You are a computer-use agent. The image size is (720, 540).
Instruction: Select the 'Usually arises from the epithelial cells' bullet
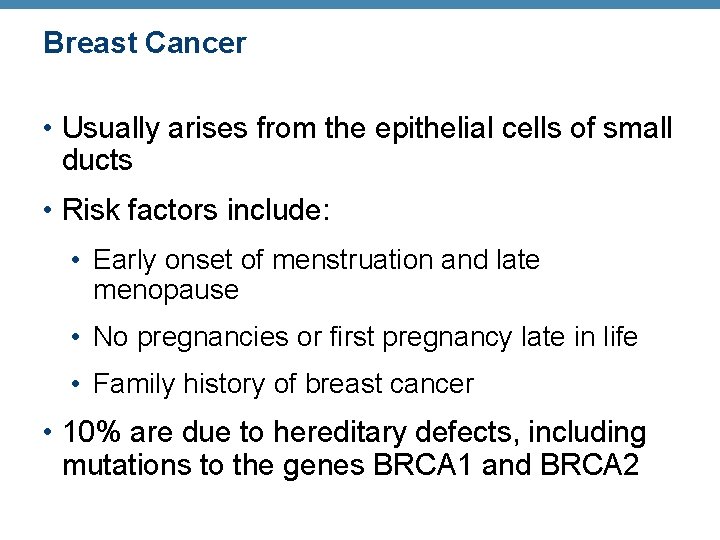coord(367,143)
